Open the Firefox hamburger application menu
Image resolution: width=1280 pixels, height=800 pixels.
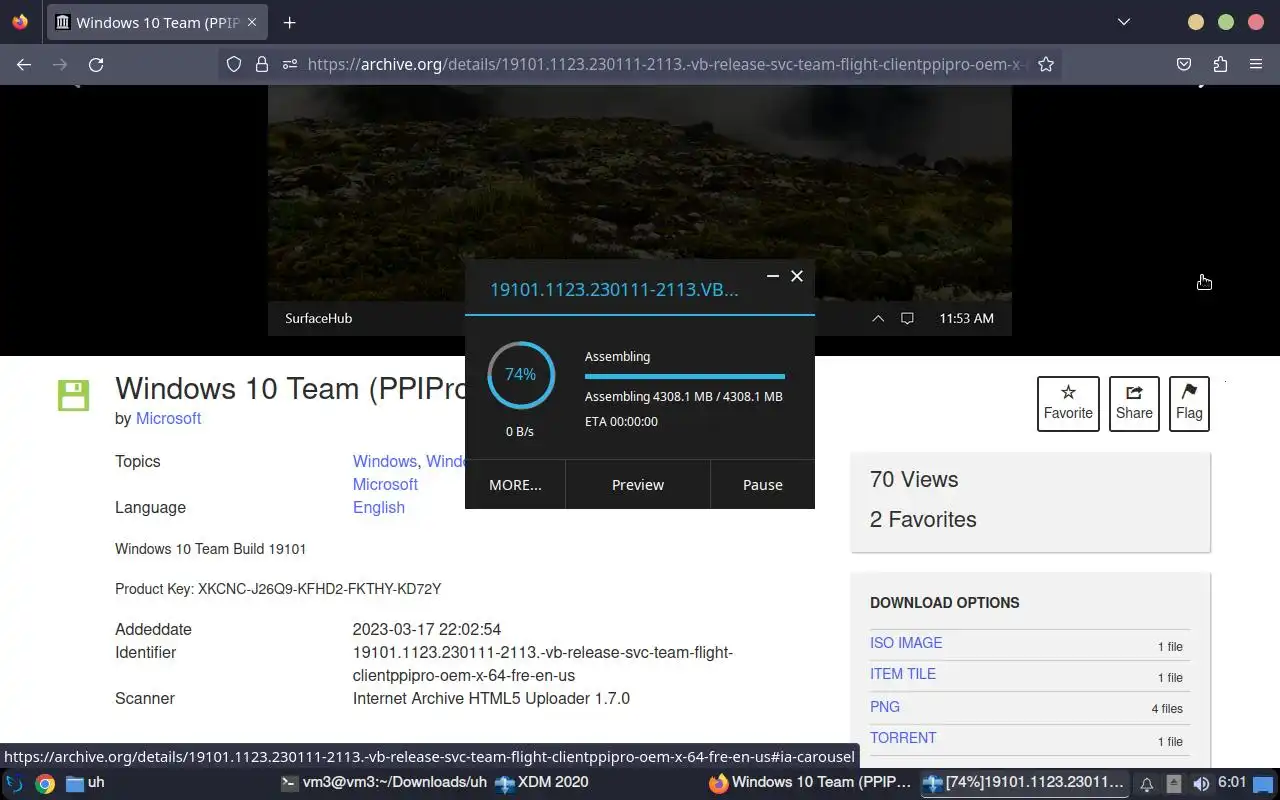pos(1256,64)
